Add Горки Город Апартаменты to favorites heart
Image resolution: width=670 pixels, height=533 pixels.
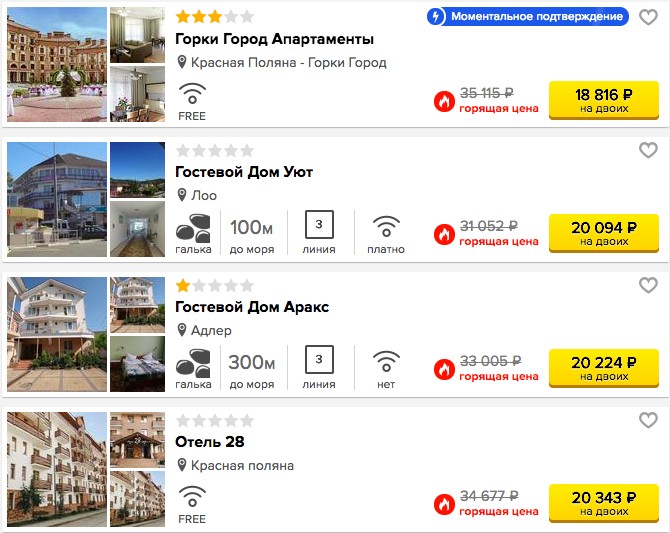point(648,17)
